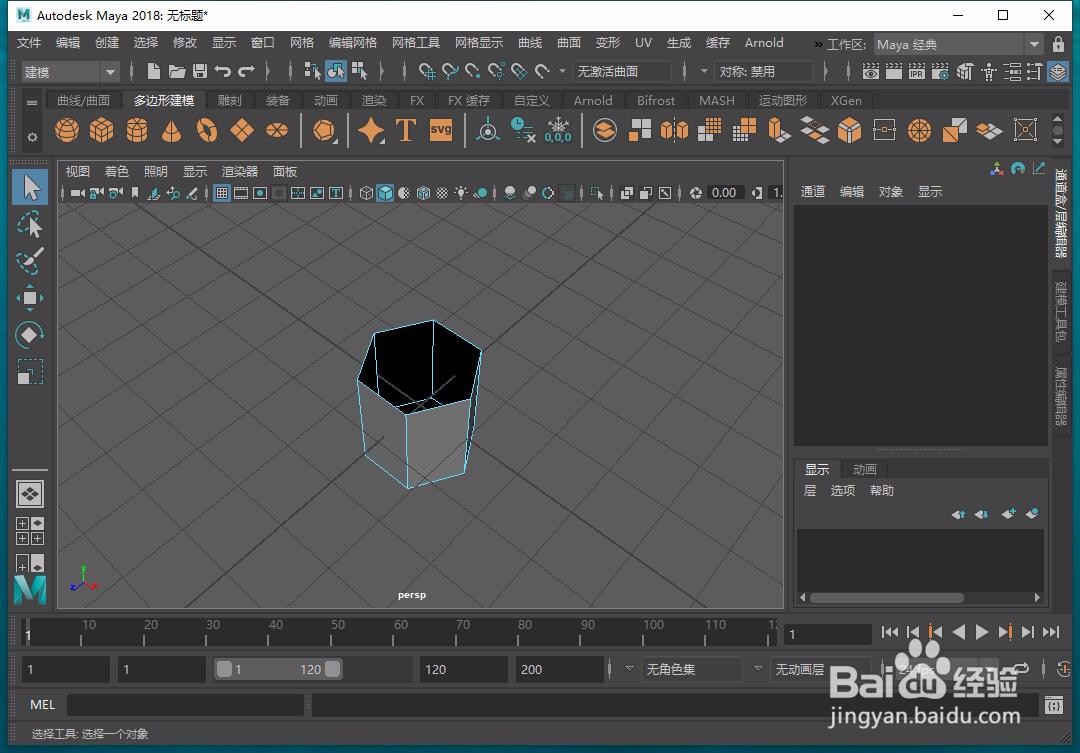Click the time slider at frame 60
The width and height of the screenshot is (1080, 753).
[393, 632]
